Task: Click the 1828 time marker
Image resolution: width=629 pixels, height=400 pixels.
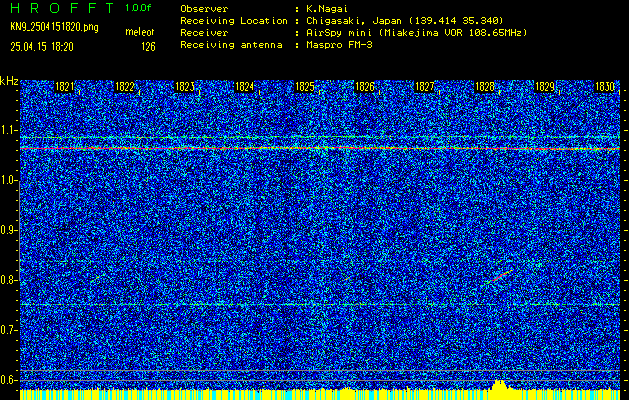Action: [485, 87]
